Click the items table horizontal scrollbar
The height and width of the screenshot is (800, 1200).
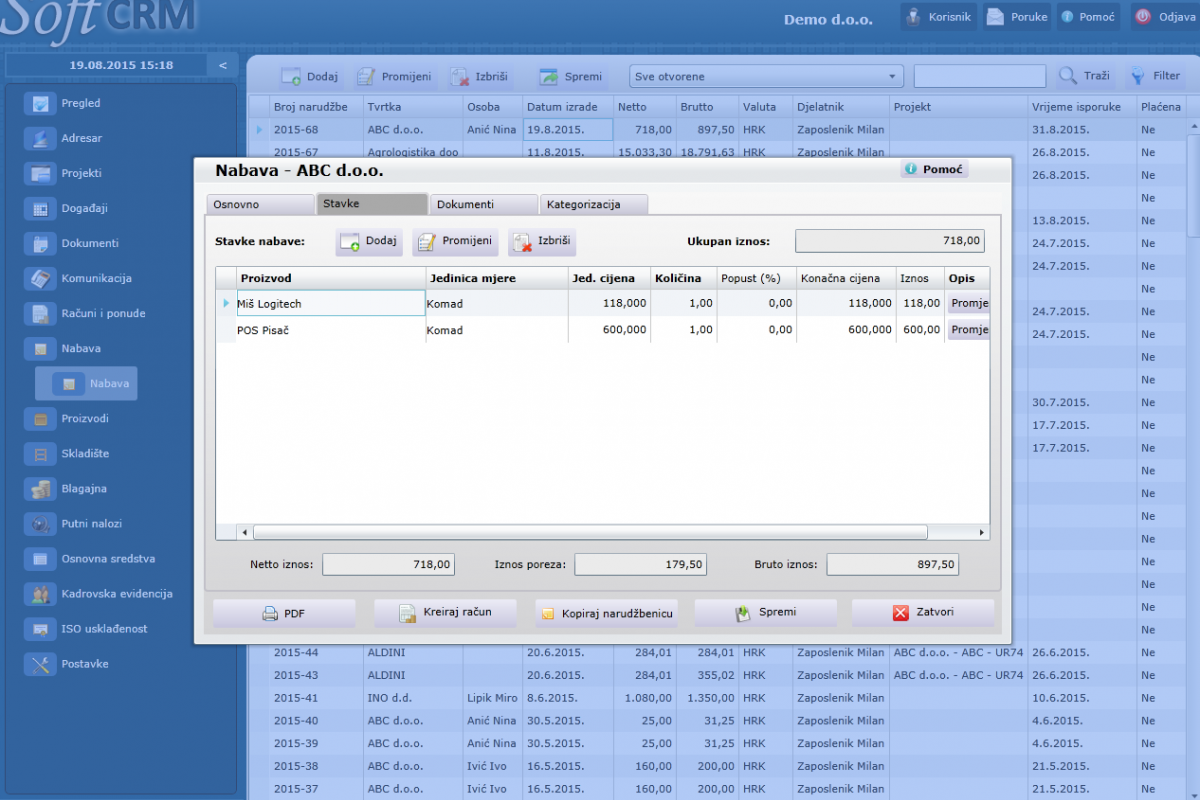point(590,532)
